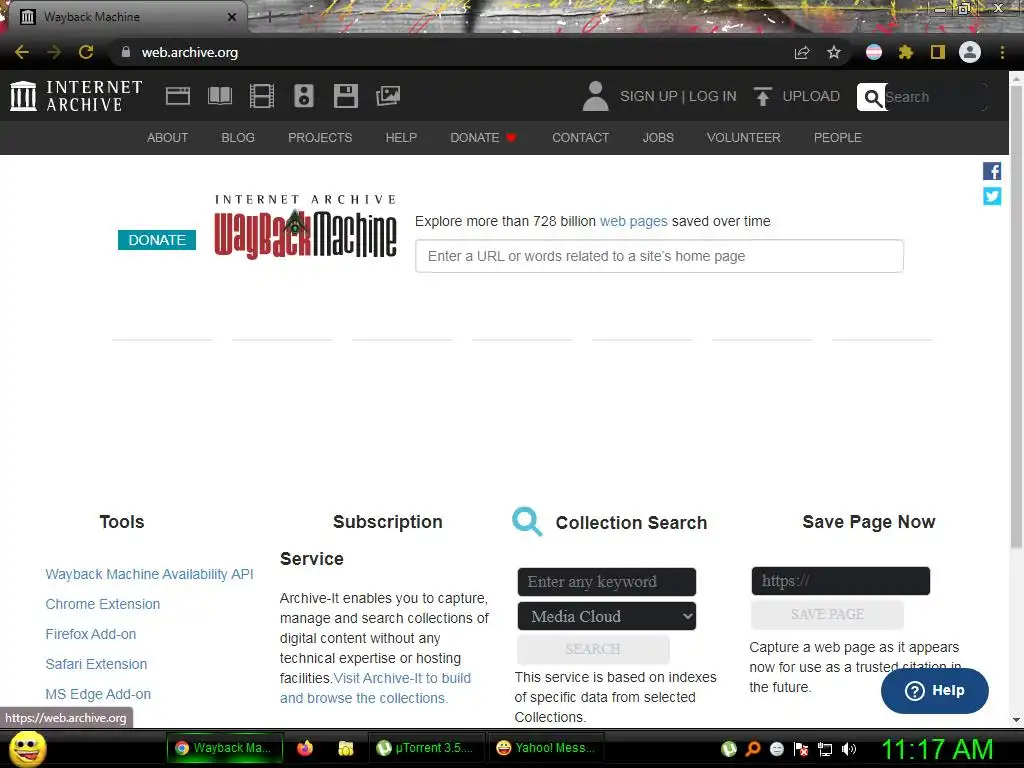Click the upload arrow icon

(762, 96)
